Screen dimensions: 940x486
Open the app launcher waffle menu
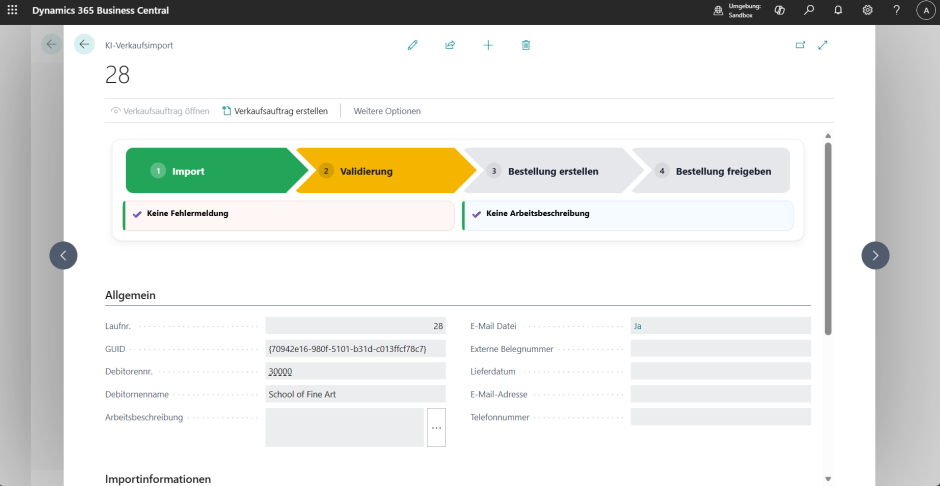(13, 10)
